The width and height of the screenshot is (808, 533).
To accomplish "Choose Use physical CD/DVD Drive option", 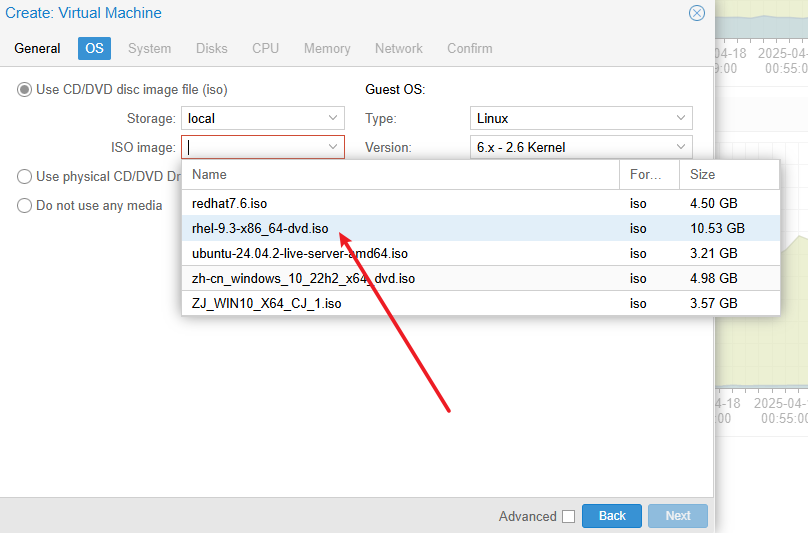I will (24, 177).
